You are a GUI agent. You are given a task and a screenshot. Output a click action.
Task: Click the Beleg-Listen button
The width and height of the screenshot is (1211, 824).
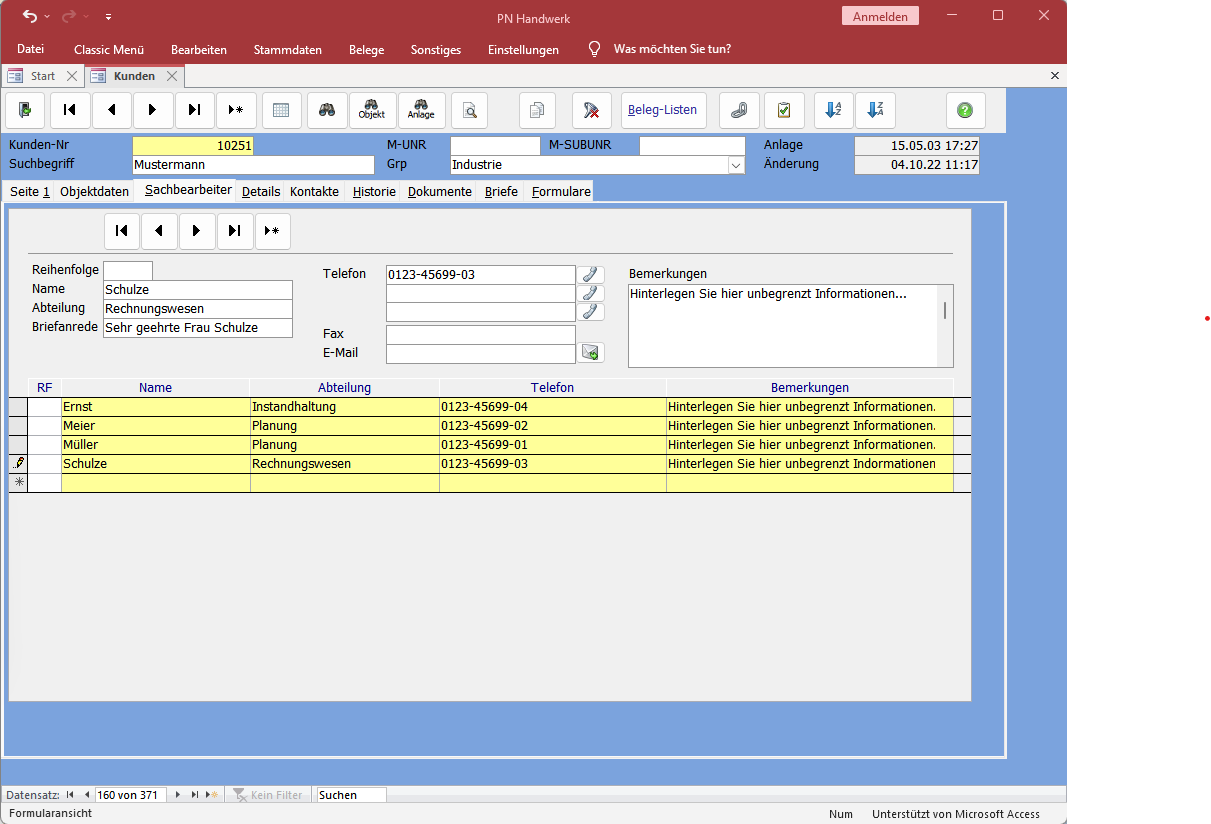662,110
